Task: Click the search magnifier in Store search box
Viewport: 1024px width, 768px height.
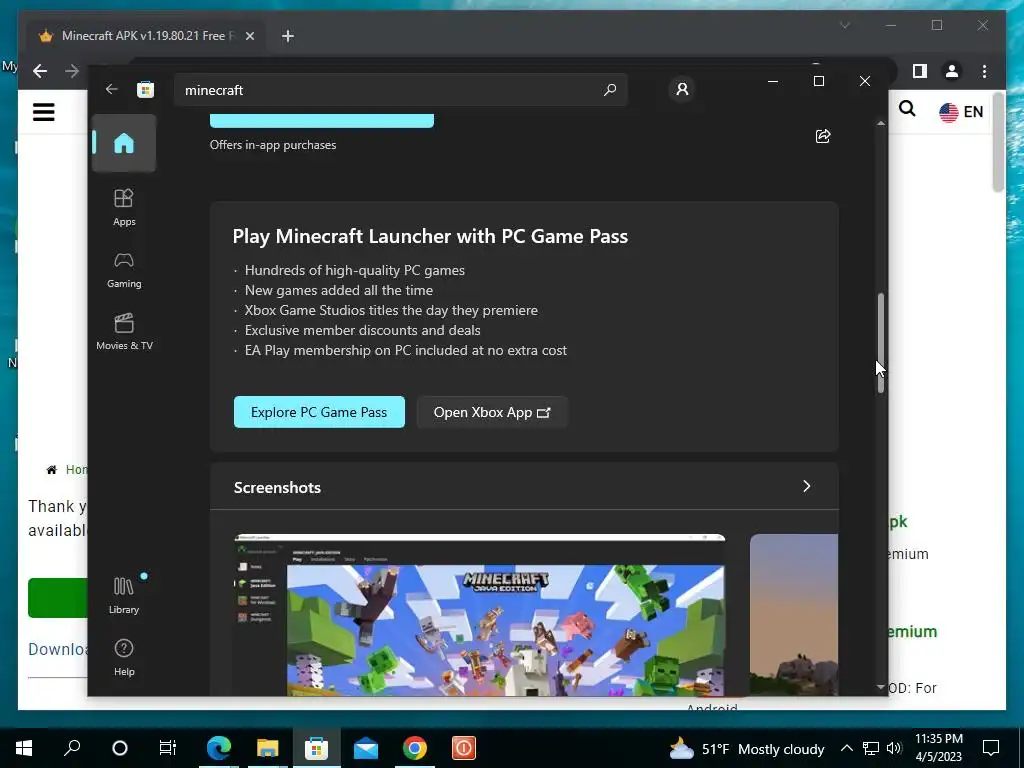Action: [609, 89]
